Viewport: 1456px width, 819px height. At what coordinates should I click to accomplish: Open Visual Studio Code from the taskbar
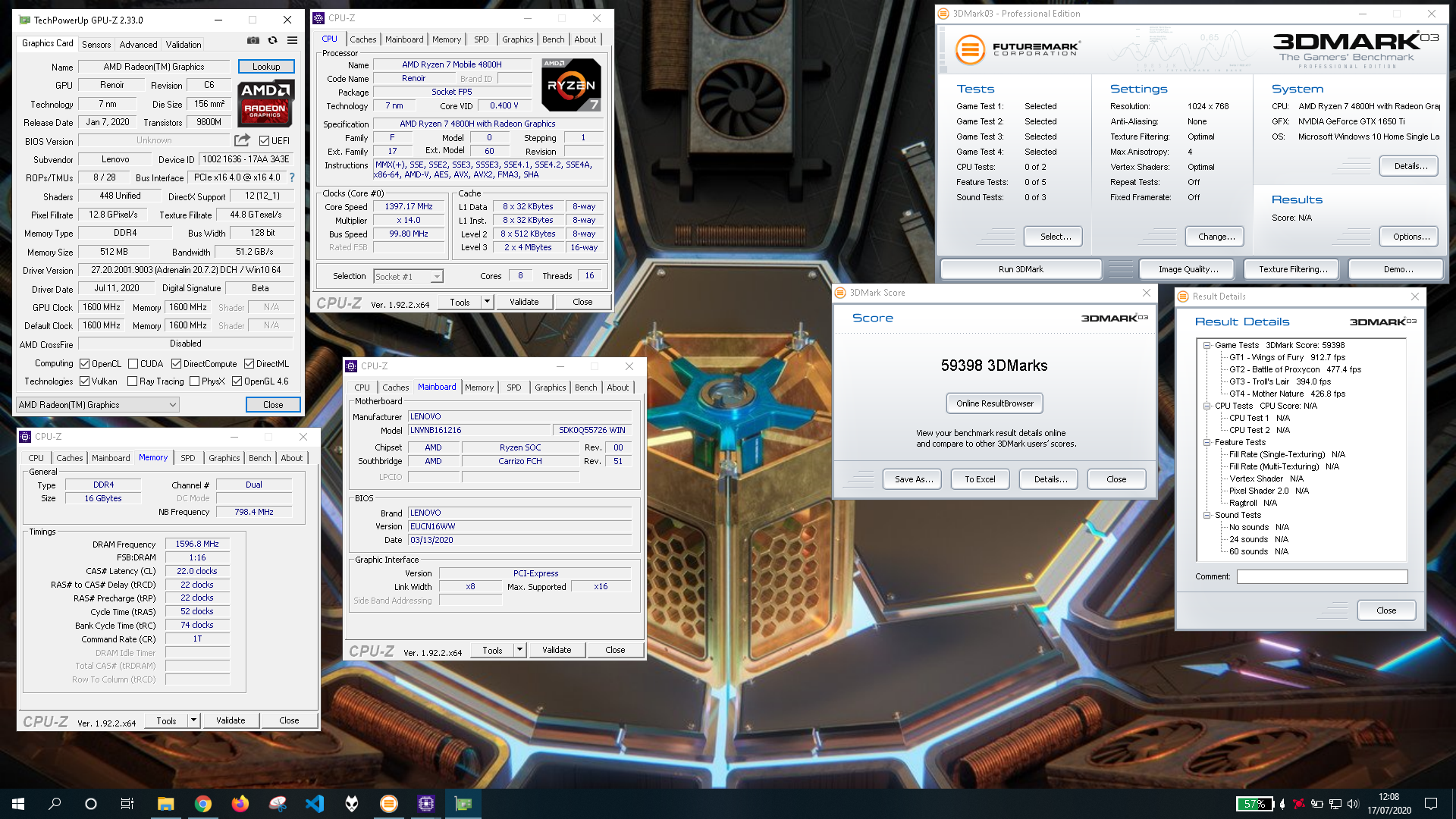[315, 804]
